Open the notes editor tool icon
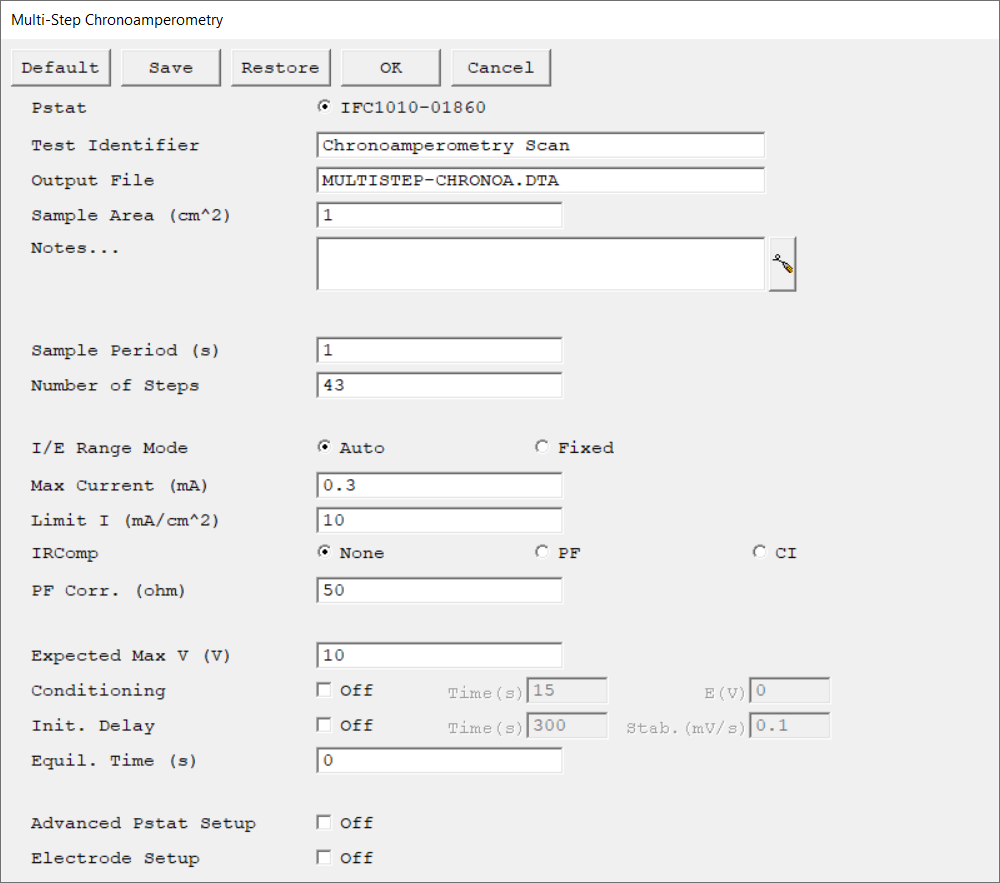 click(782, 264)
